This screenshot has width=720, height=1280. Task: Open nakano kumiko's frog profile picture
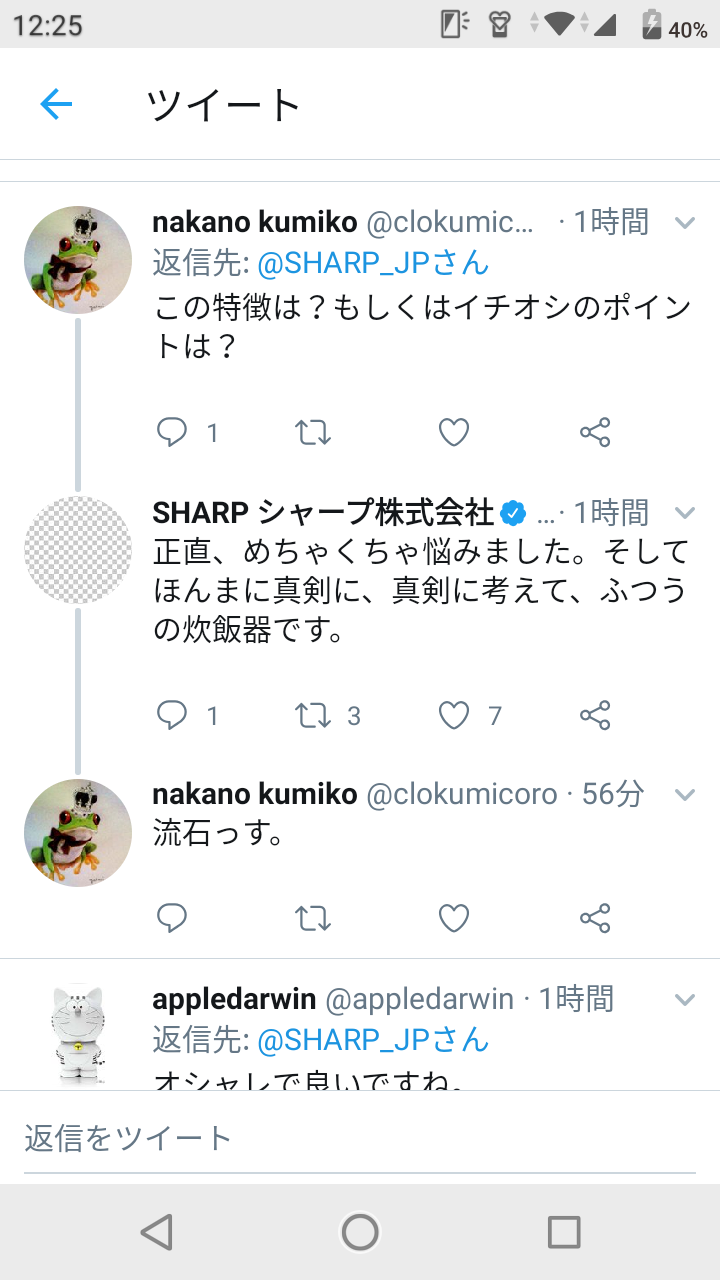pyautogui.click(x=78, y=260)
